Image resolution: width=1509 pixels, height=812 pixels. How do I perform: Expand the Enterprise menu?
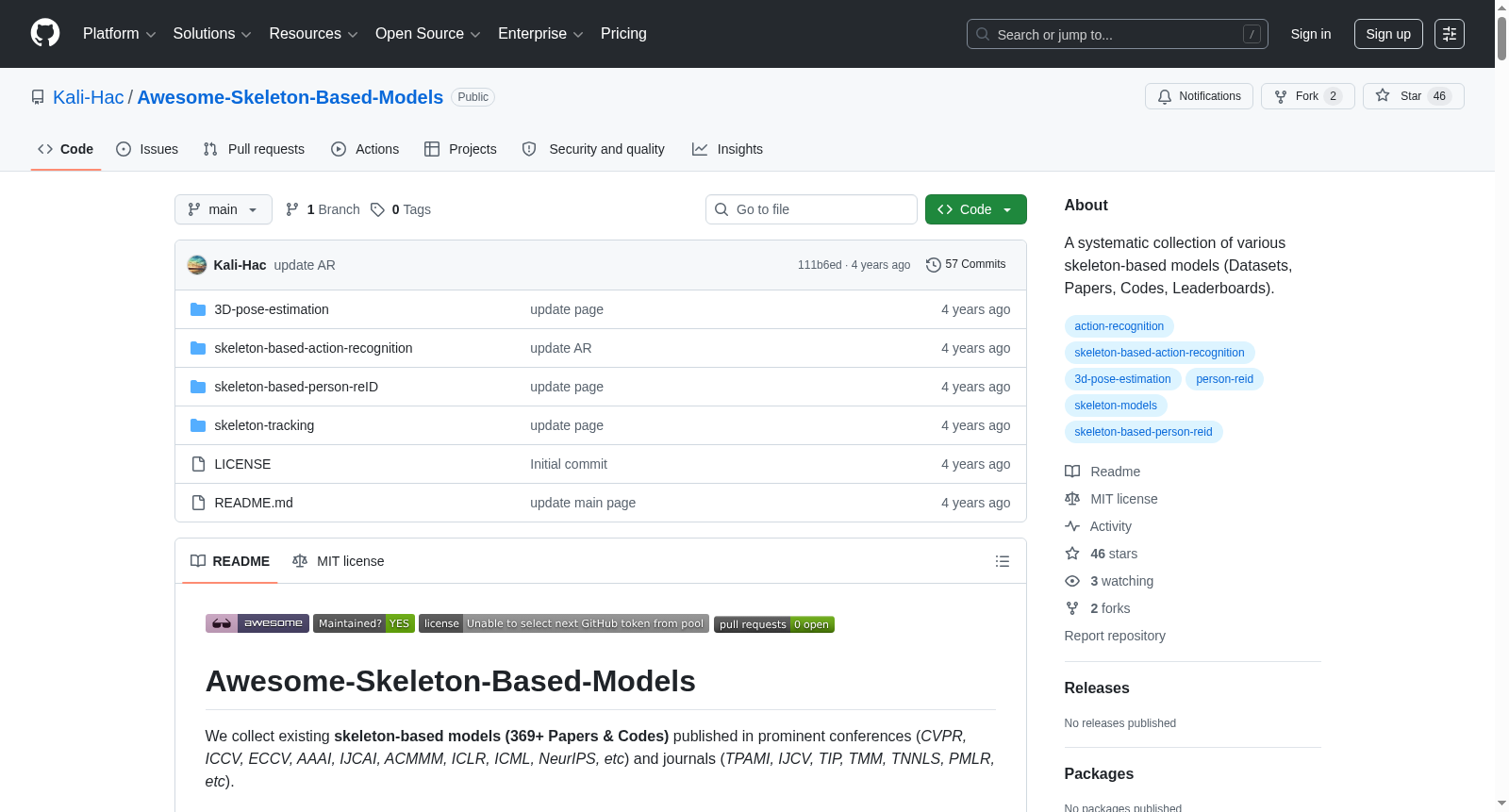click(x=540, y=34)
